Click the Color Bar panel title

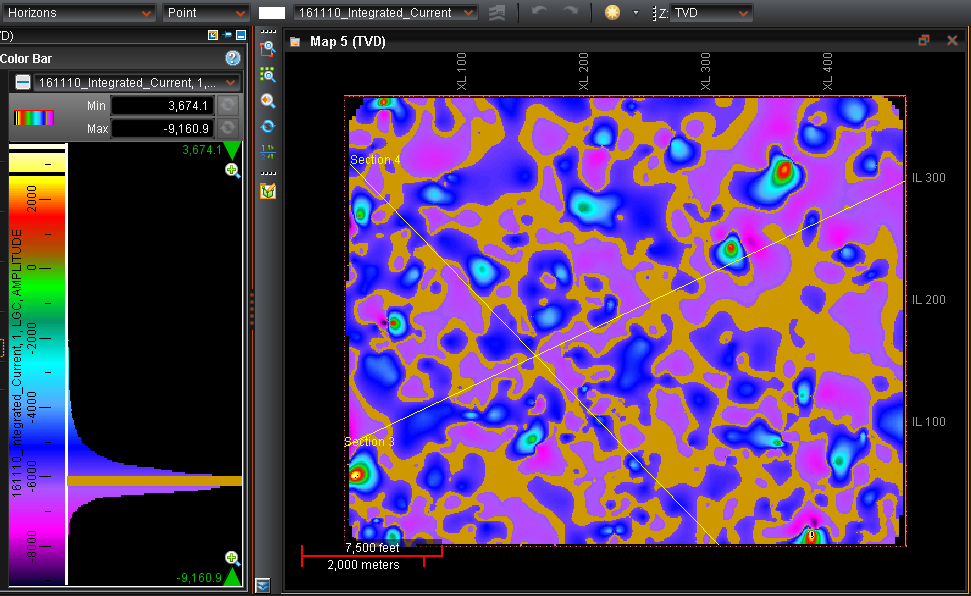pos(26,59)
